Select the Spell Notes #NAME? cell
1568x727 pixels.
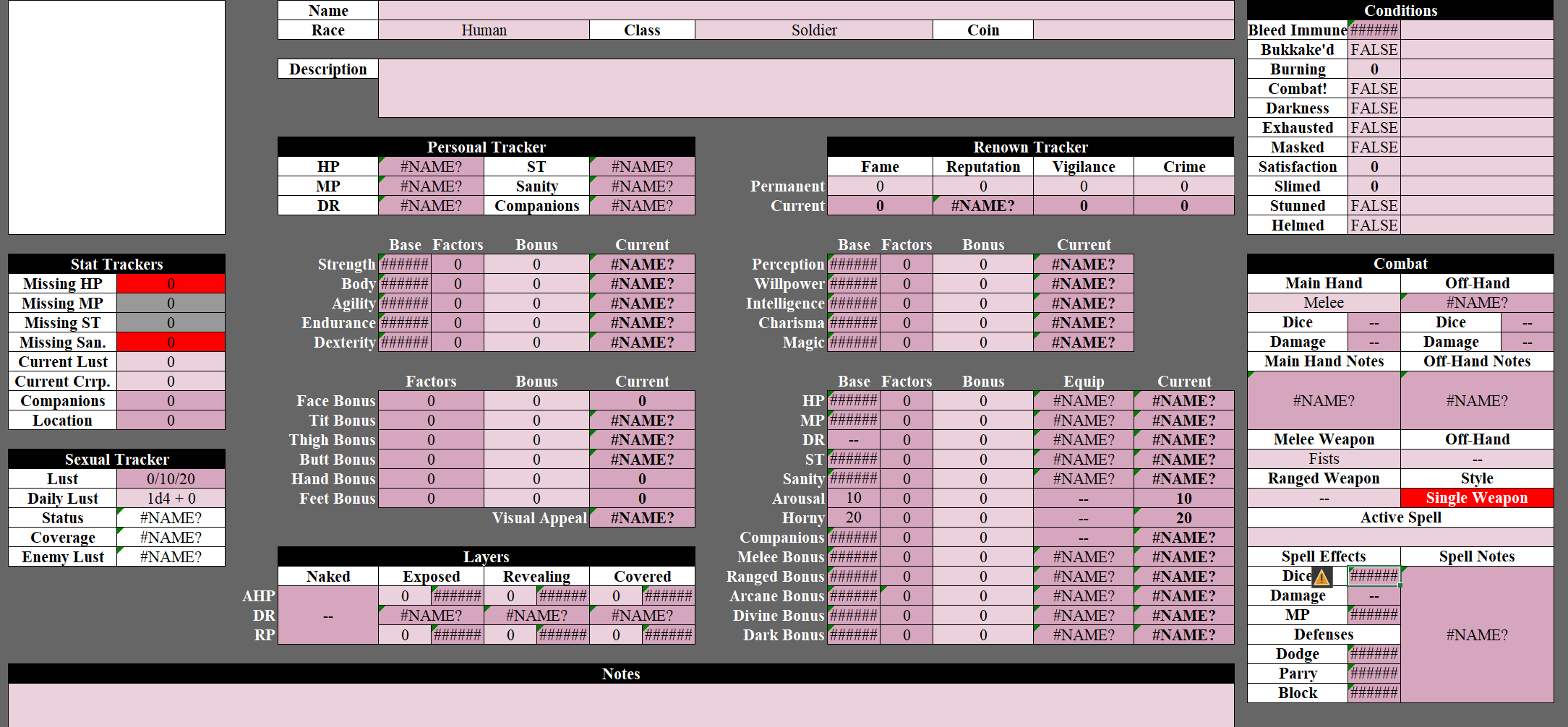(1477, 634)
